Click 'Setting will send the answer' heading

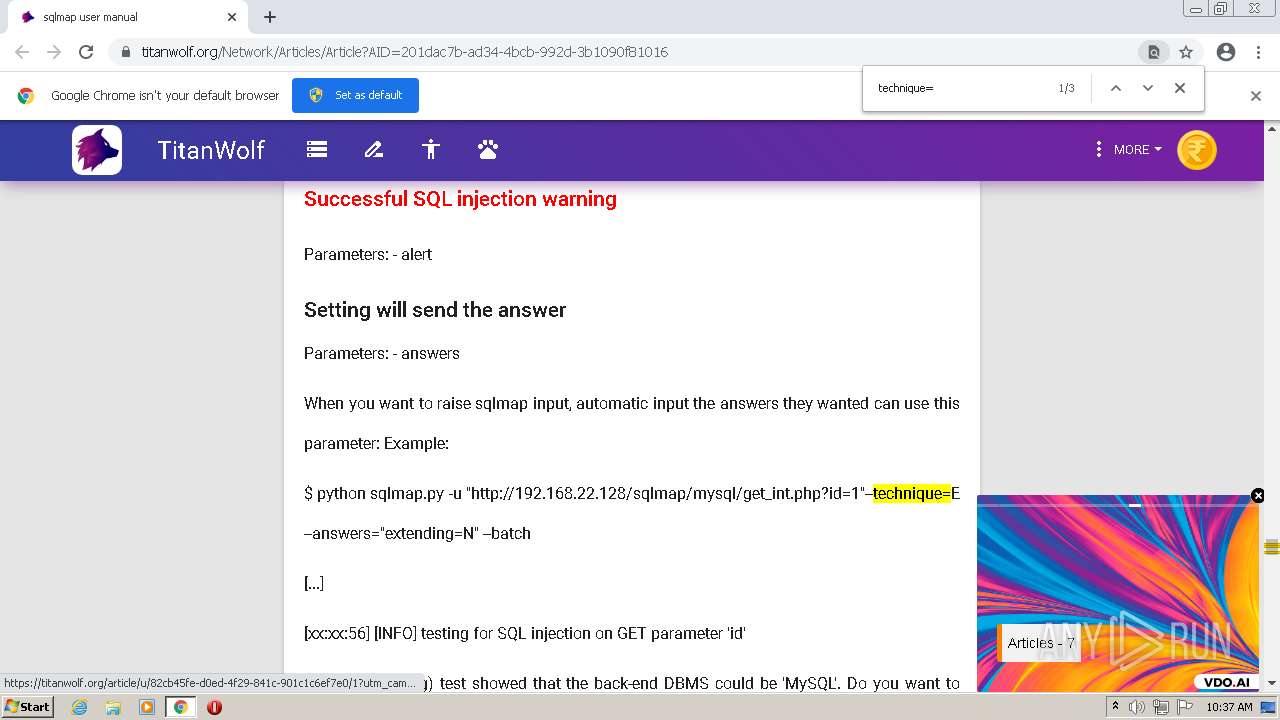[435, 310]
